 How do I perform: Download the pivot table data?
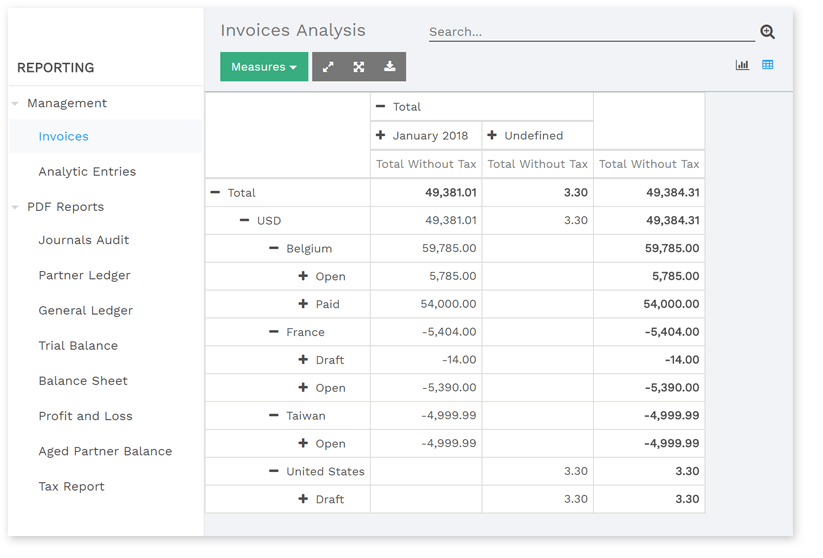click(x=390, y=67)
